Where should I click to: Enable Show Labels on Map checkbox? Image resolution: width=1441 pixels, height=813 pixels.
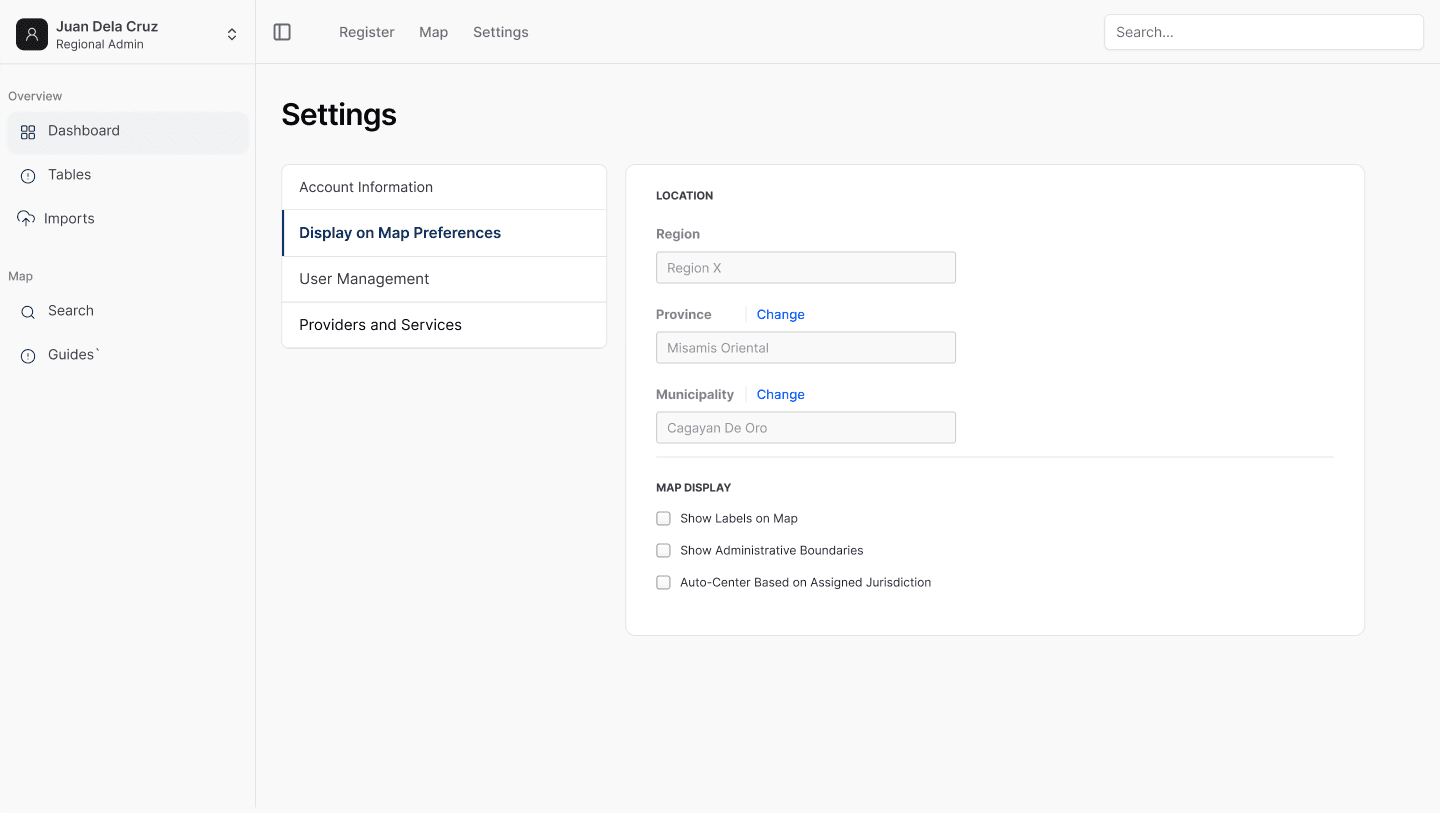tap(663, 518)
